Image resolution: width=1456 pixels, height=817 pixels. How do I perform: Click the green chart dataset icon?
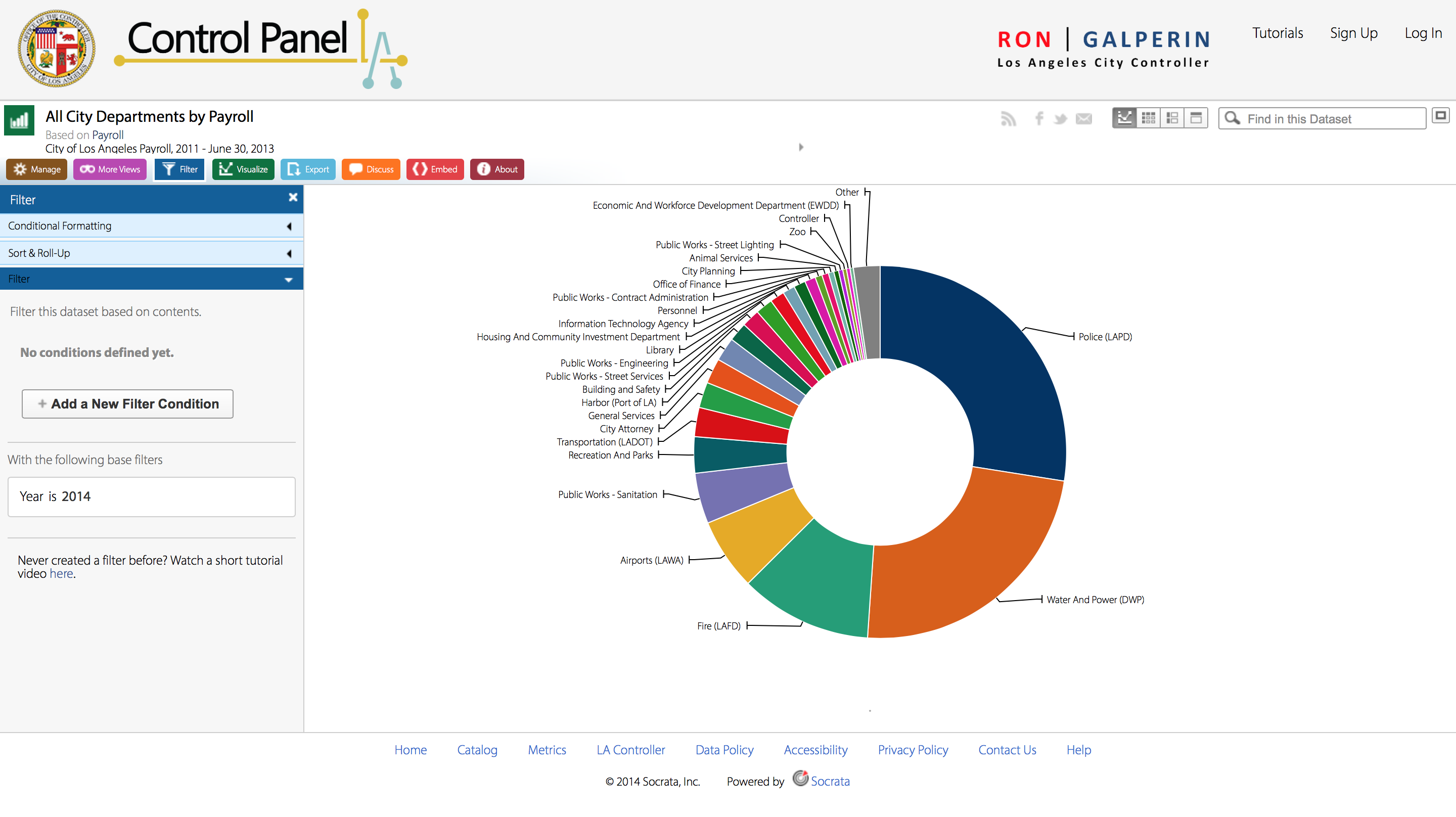(19, 120)
